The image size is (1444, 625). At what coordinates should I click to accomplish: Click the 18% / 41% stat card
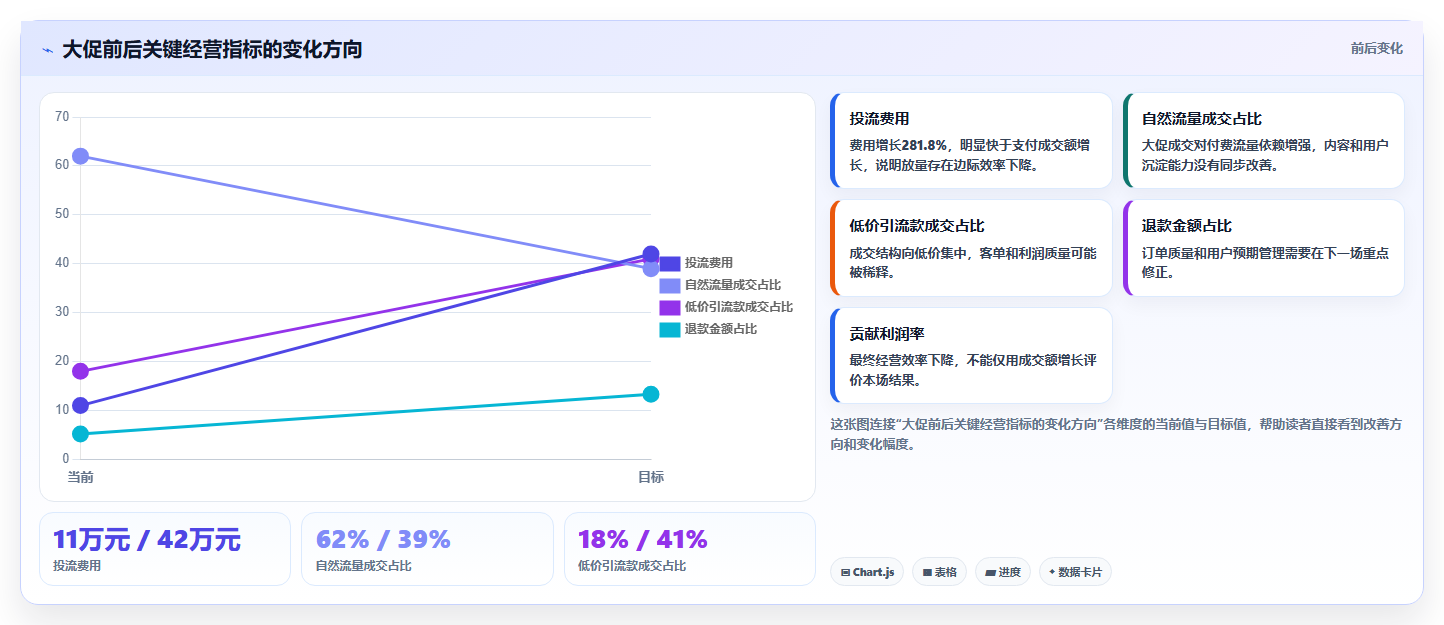(x=690, y=549)
